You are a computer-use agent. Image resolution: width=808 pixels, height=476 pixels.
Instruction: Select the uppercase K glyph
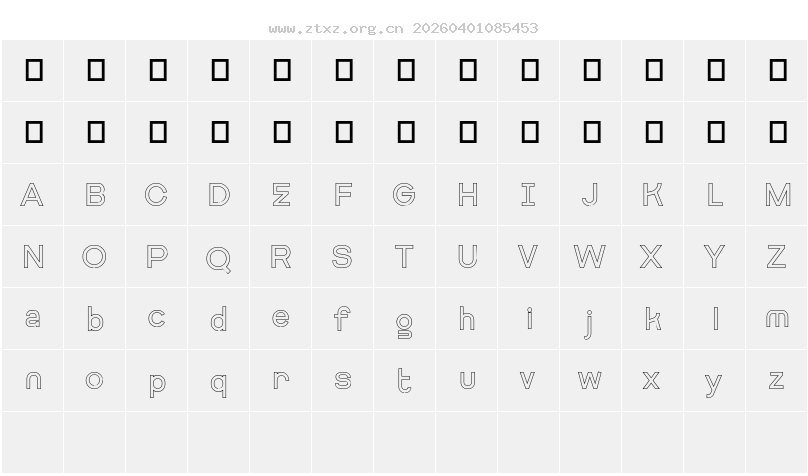click(652, 195)
